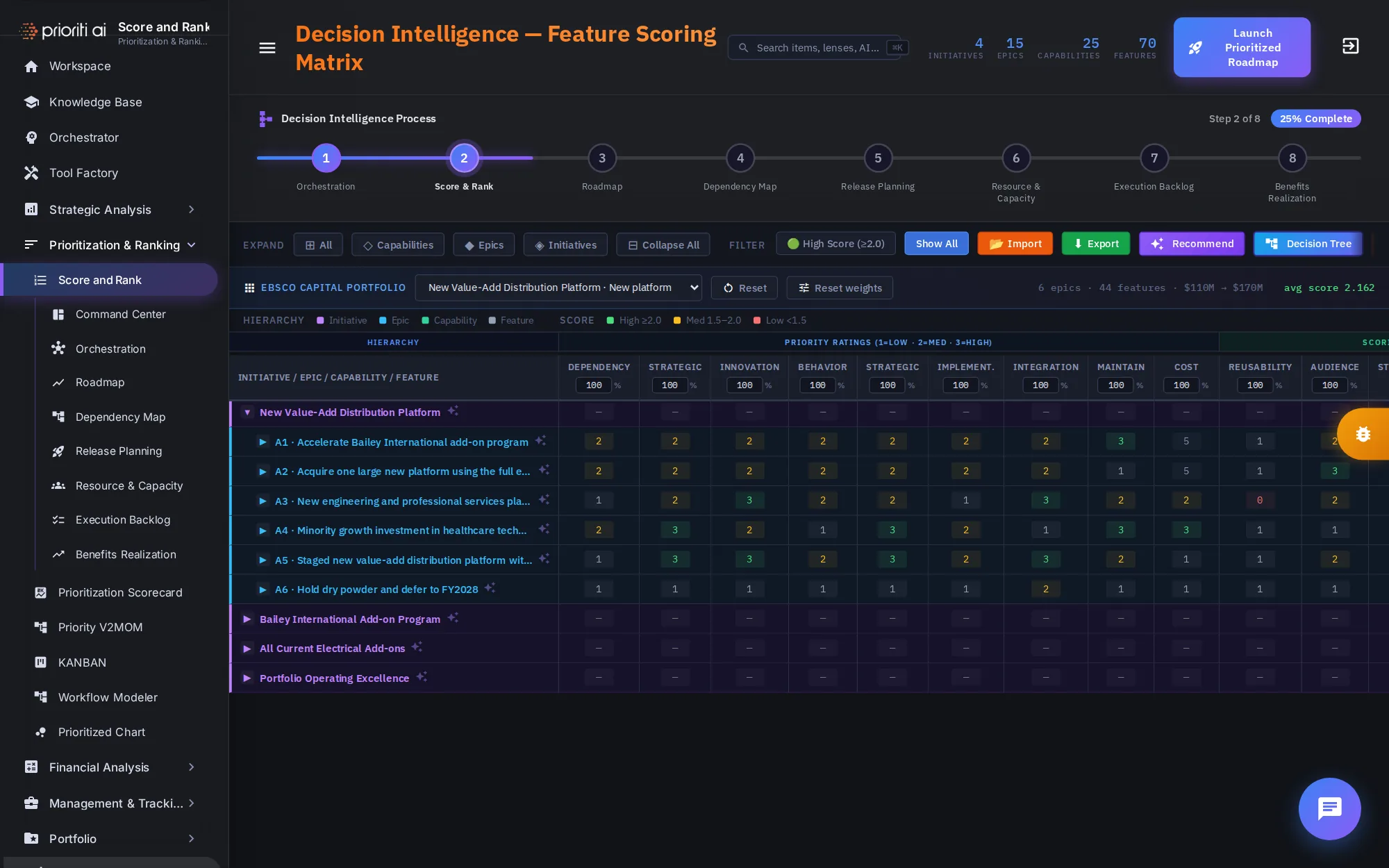Screen dimensions: 1389x868
Task: Go to Prioritization Scorecard menu item
Action: pos(120,592)
